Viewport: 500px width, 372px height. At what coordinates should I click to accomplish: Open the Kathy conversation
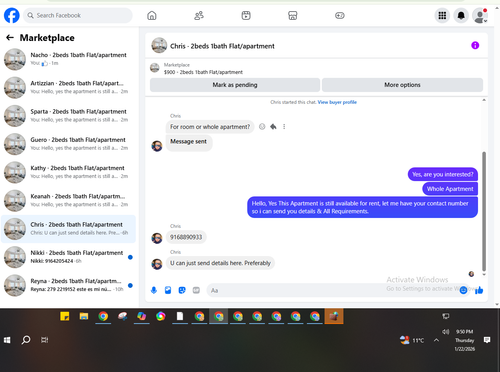[68, 172]
